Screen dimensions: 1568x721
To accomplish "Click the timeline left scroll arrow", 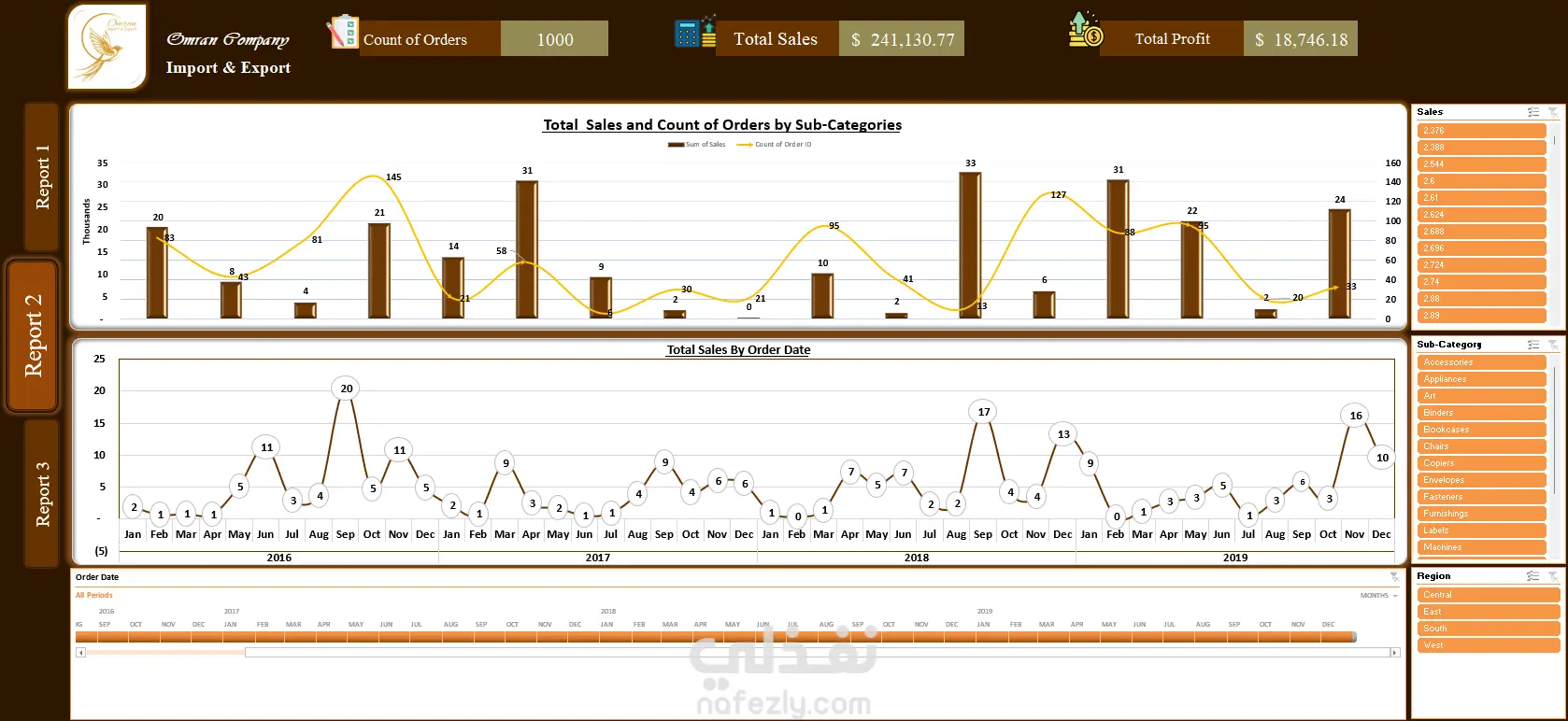I will 81,653.
